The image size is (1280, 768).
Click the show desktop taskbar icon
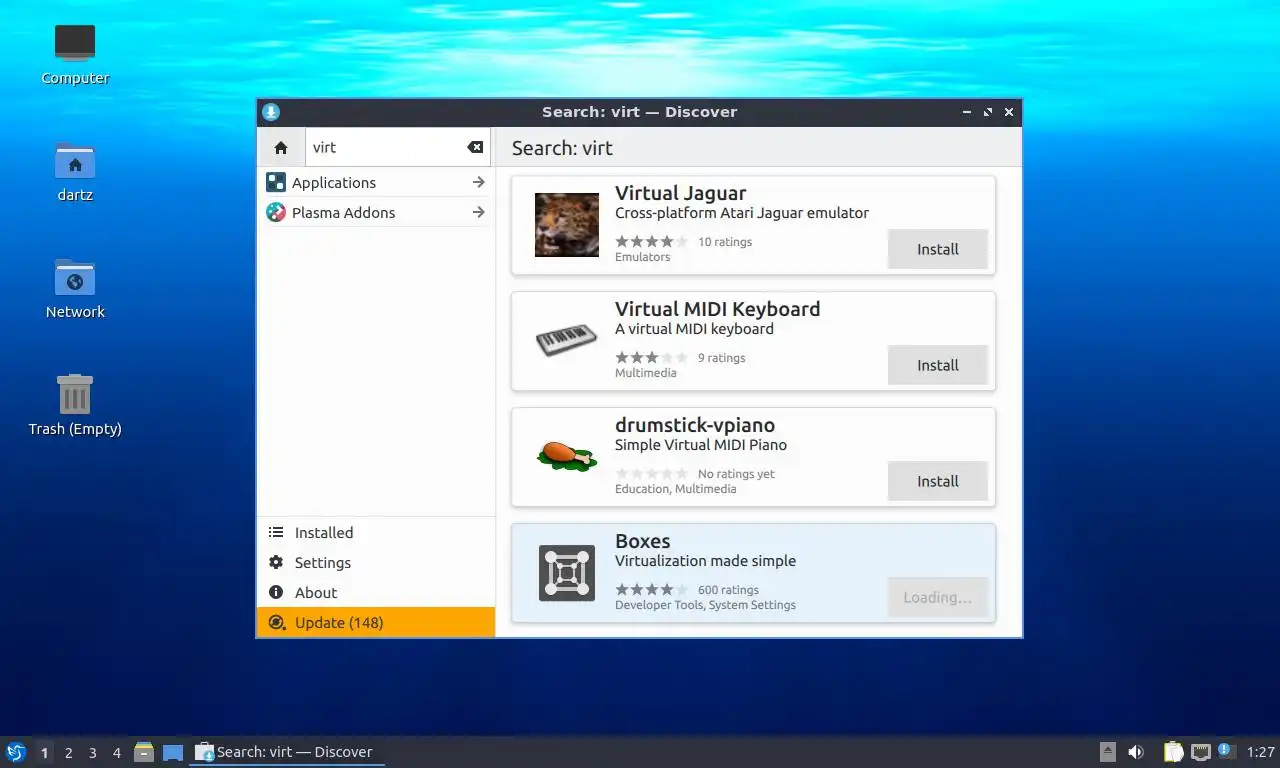tap(173, 752)
